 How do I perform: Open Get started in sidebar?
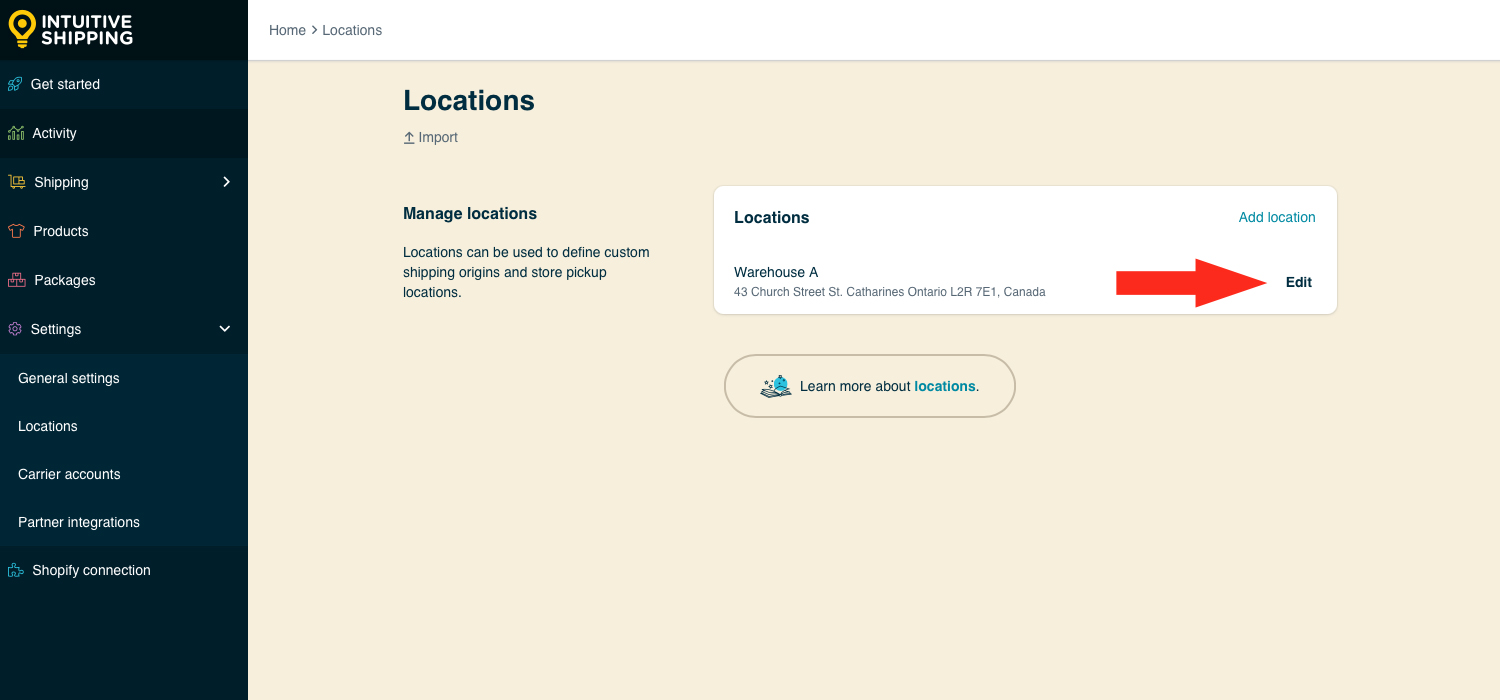pyautogui.click(x=65, y=84)
